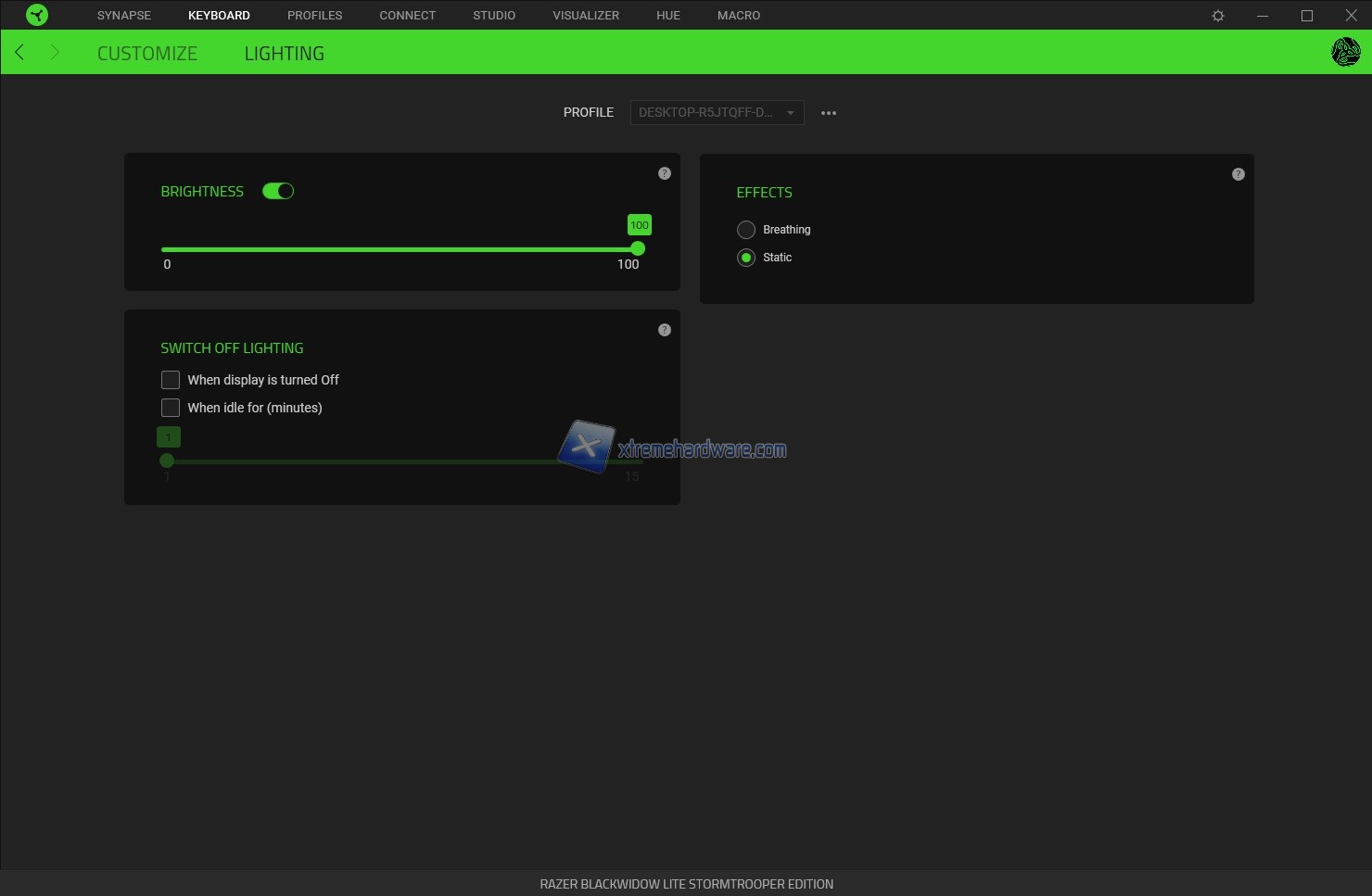Screen dimensions: 1372x896
Task: Open the user profile avatar
Action: 1345,53
